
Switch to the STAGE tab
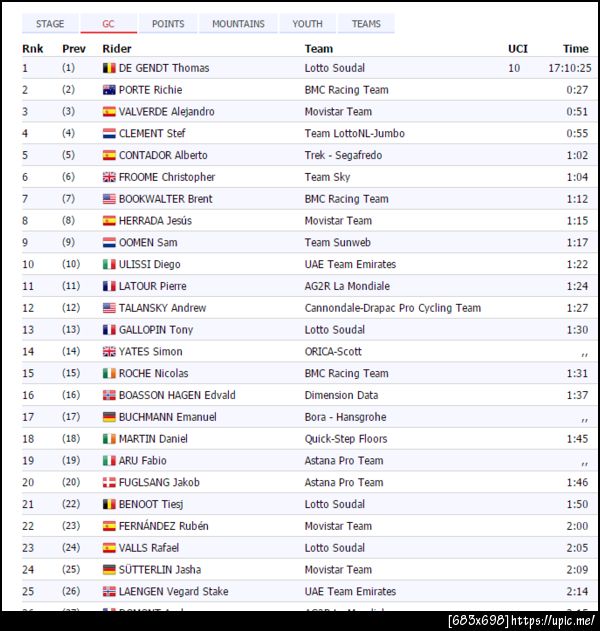tap(50, 24)
